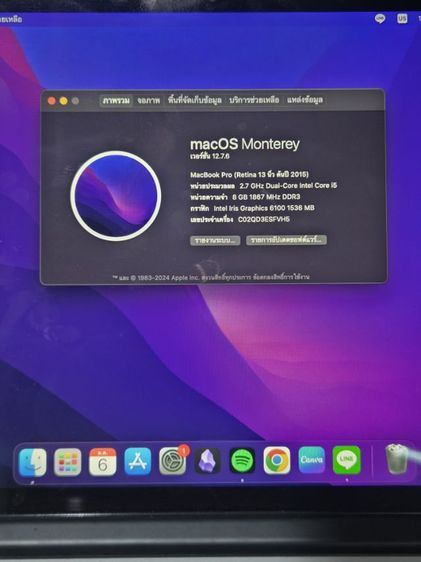Viewport: 421px width, 562px height.
Task: Open the US input source menu
Action: pos(402,18)
